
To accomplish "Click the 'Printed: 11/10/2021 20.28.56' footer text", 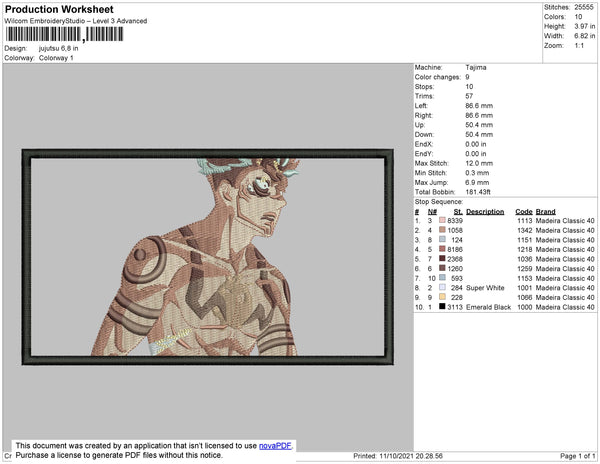I will point(398,456).
